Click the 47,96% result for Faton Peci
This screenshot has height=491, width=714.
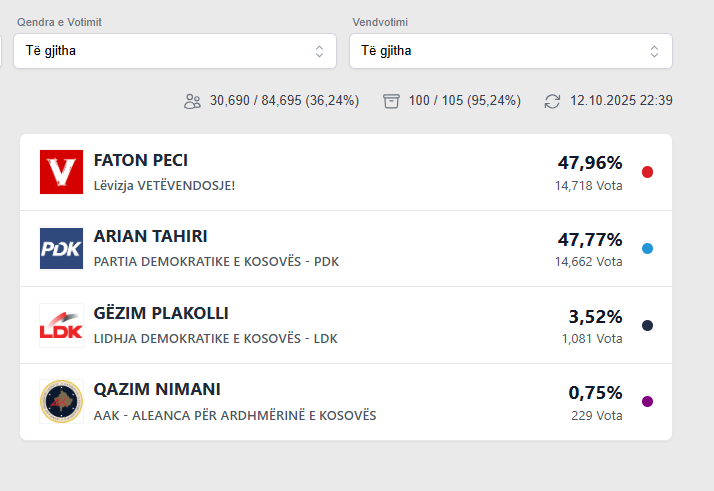coord(589,163)
